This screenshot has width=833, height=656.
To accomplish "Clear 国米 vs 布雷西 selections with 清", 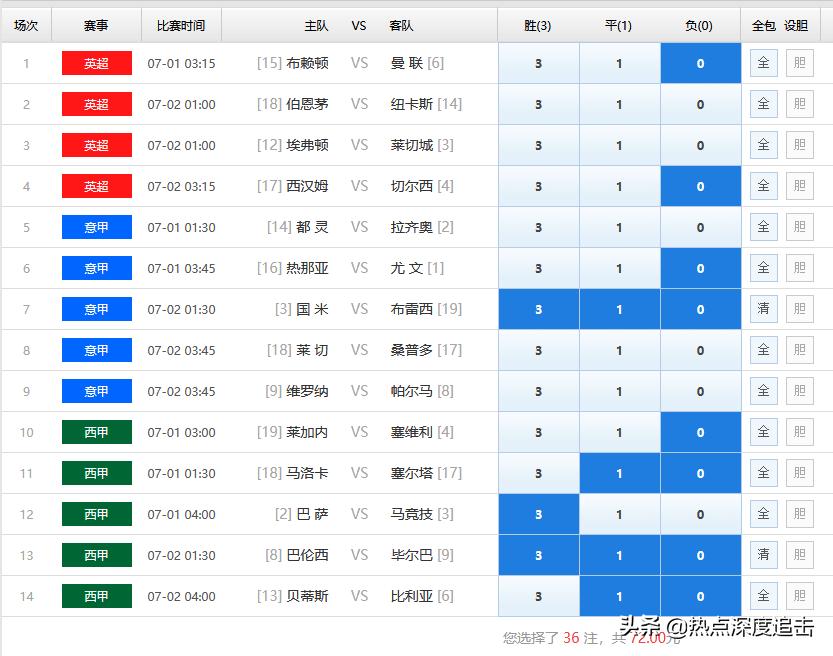I will 763,309.
